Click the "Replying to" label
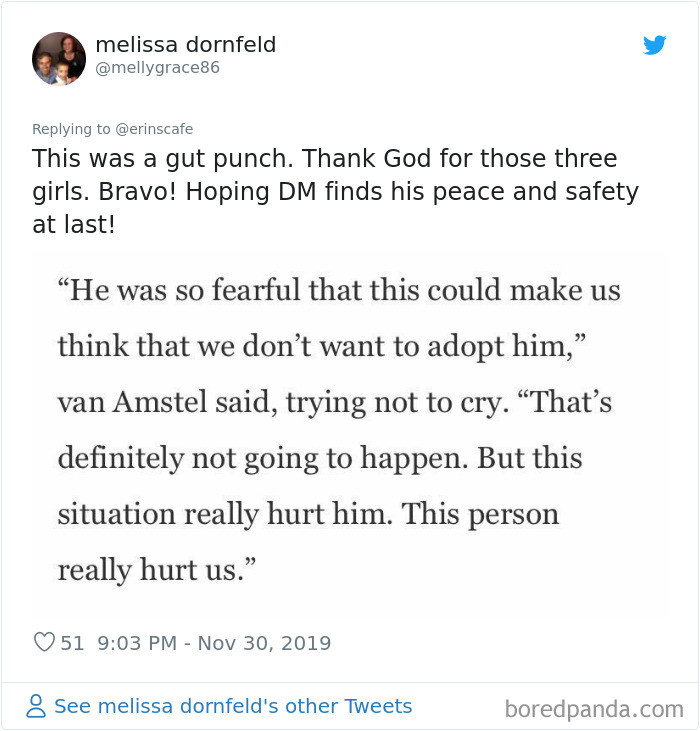This screenshot has height=731, width=700. (x=72, y=129)
